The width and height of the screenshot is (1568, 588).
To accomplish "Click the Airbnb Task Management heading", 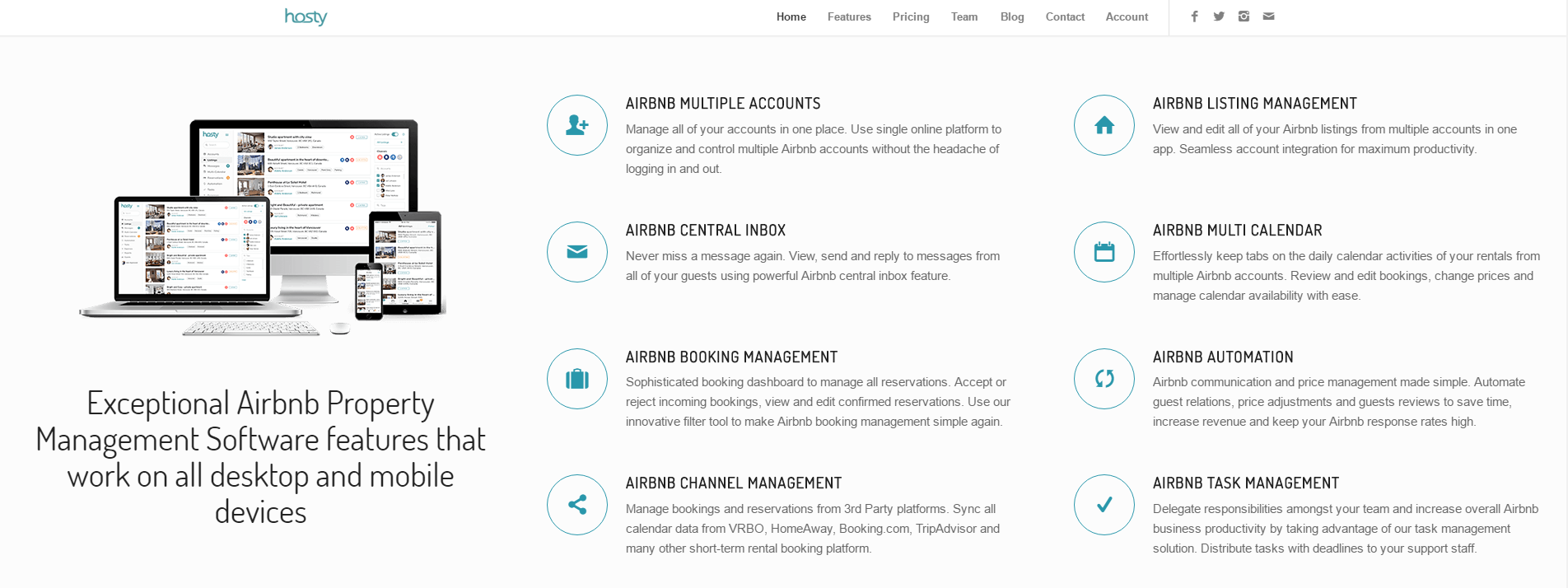I will (x=1246, y=483).
